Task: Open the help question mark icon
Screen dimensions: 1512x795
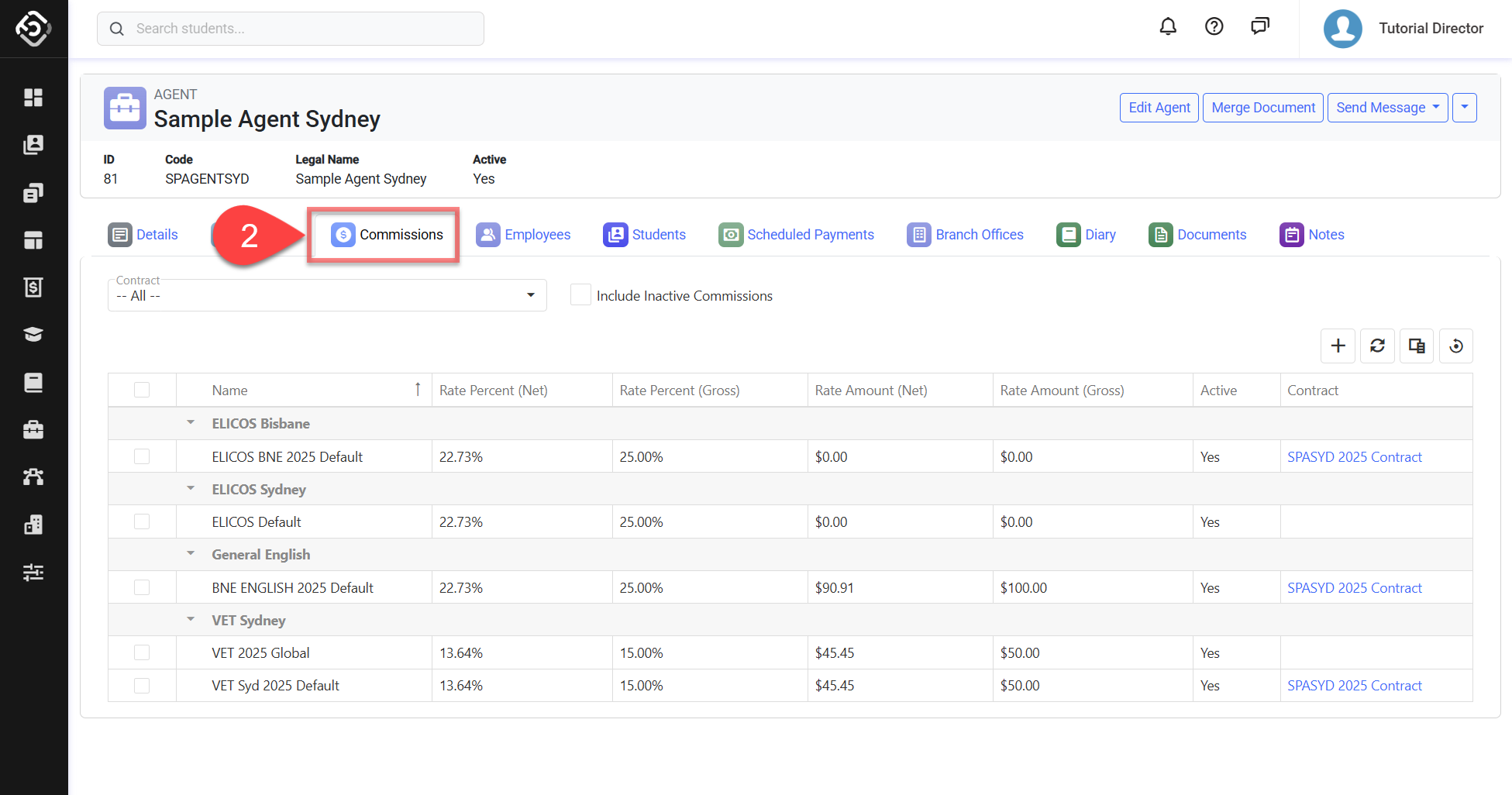Action: click(x=1214, y=27)
